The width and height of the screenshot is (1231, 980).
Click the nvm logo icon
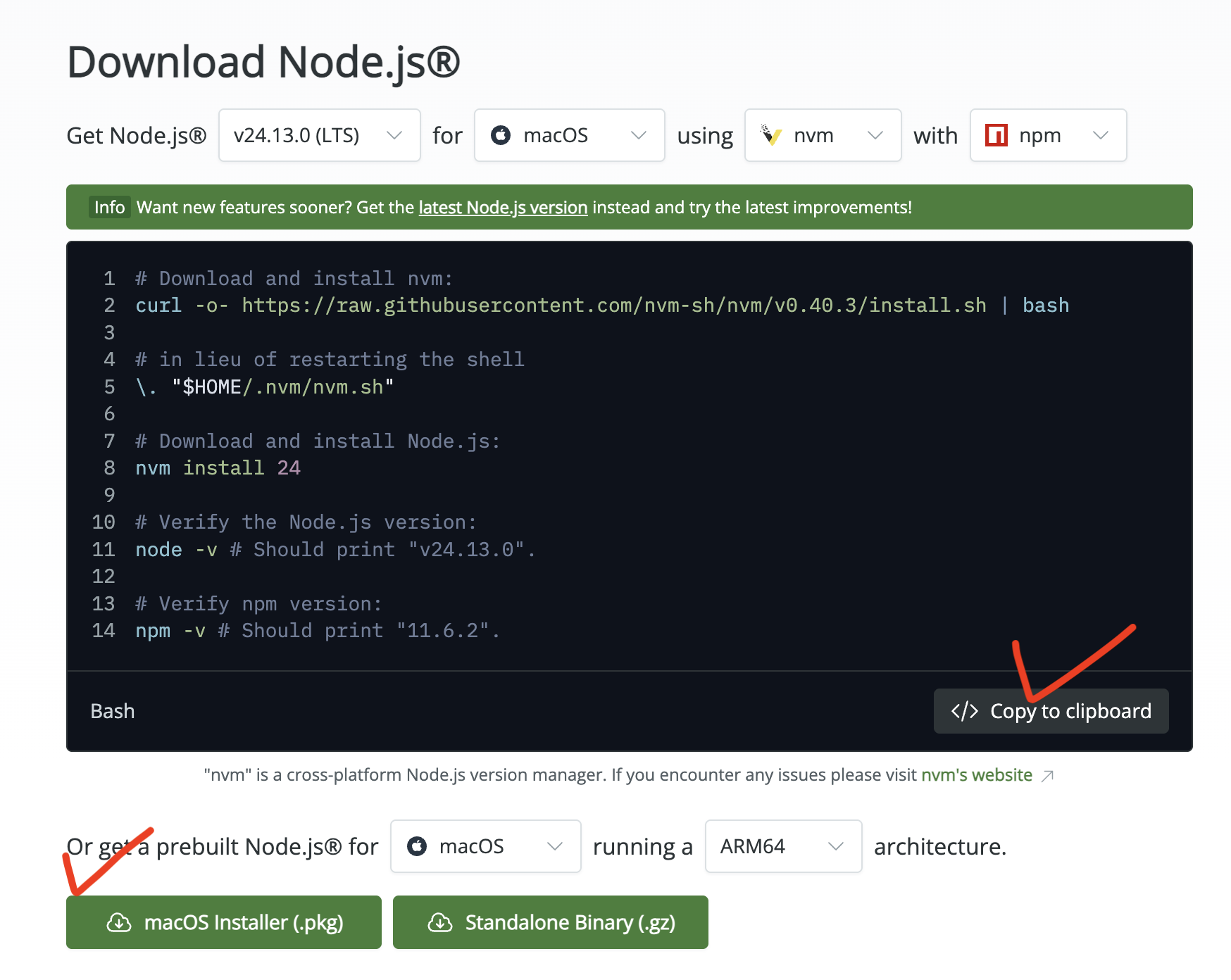(x=771, y=135)
